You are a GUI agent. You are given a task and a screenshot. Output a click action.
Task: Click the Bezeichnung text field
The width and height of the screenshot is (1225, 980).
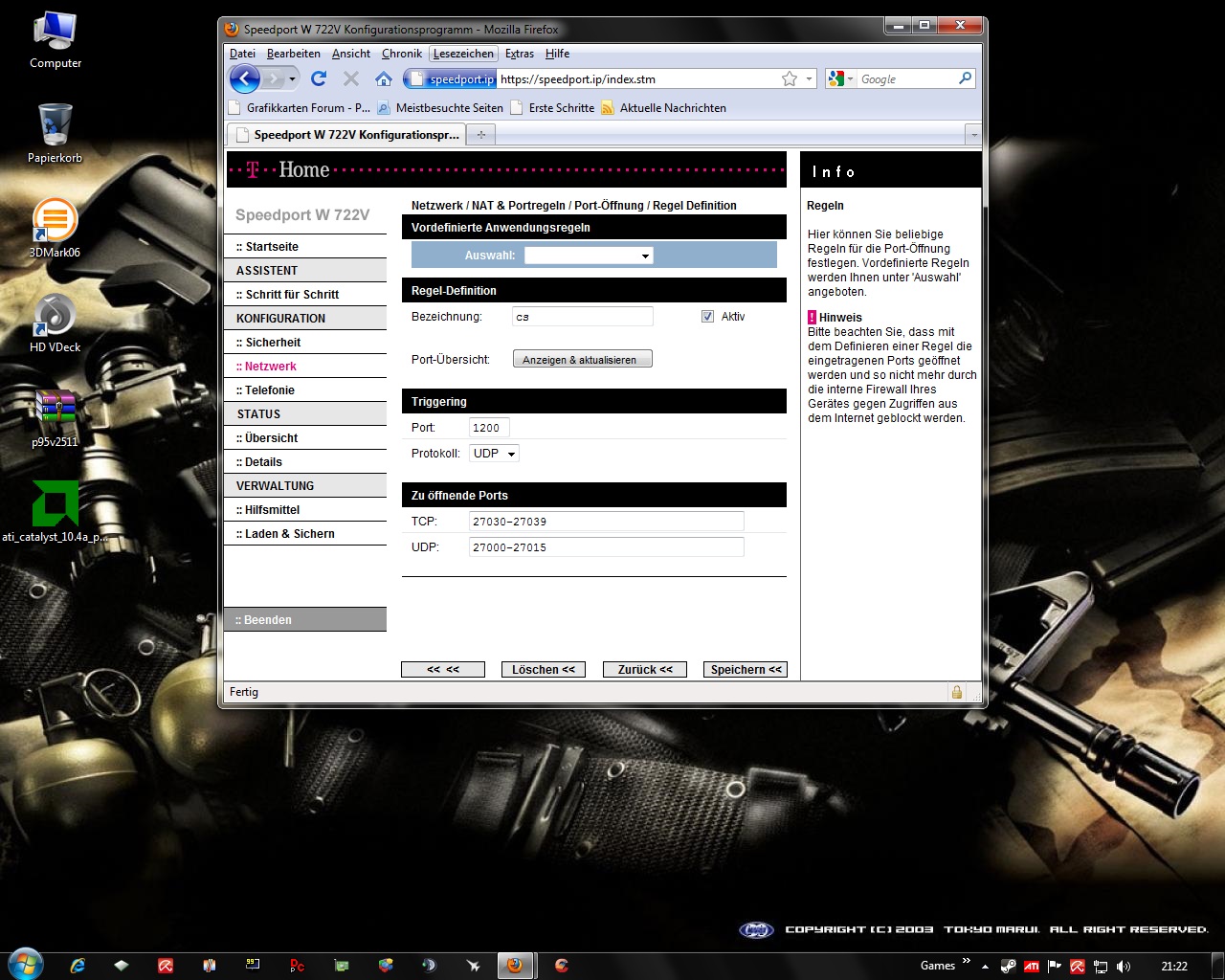pos(583,316)
